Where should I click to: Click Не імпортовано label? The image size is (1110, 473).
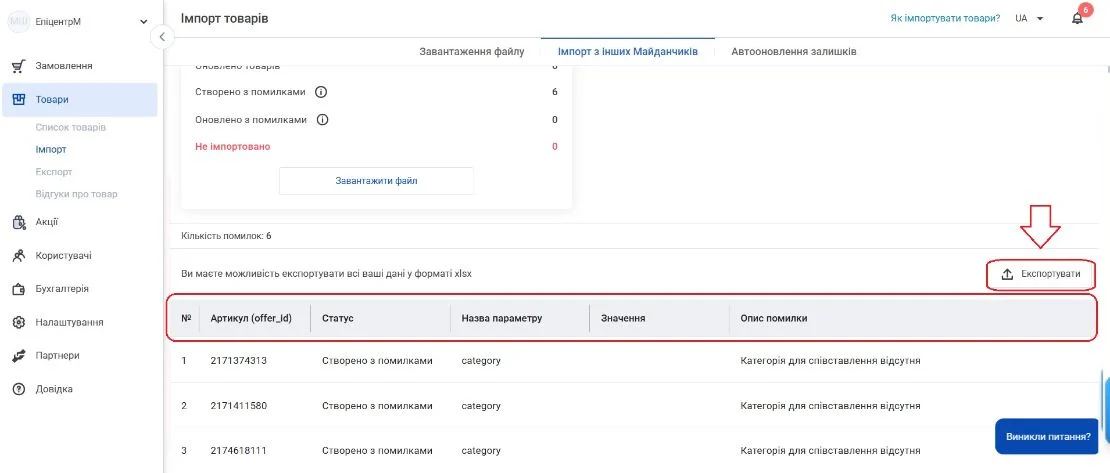coord(232,147)
